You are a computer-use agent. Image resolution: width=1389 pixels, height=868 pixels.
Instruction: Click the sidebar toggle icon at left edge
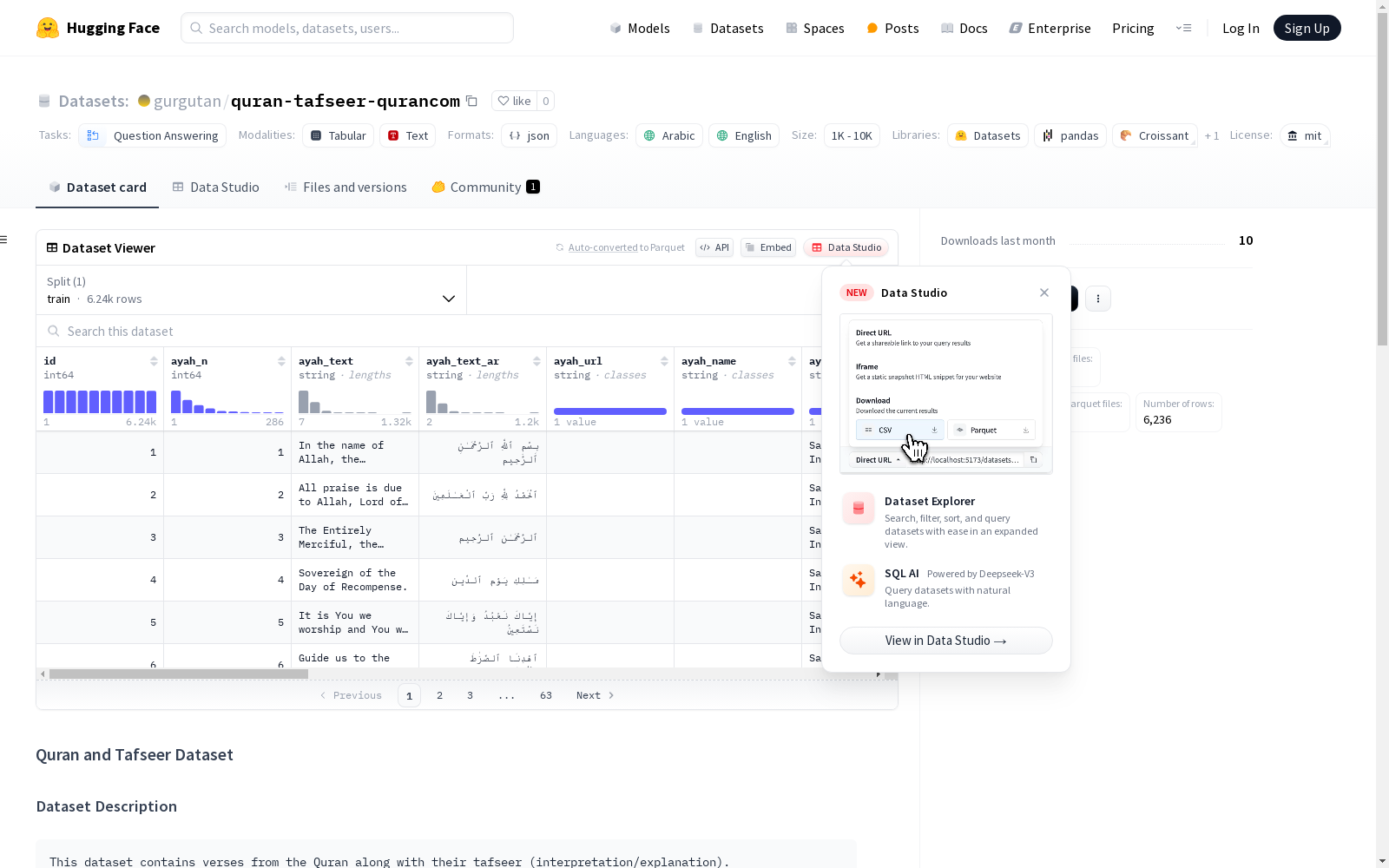[x=4, y=240]
